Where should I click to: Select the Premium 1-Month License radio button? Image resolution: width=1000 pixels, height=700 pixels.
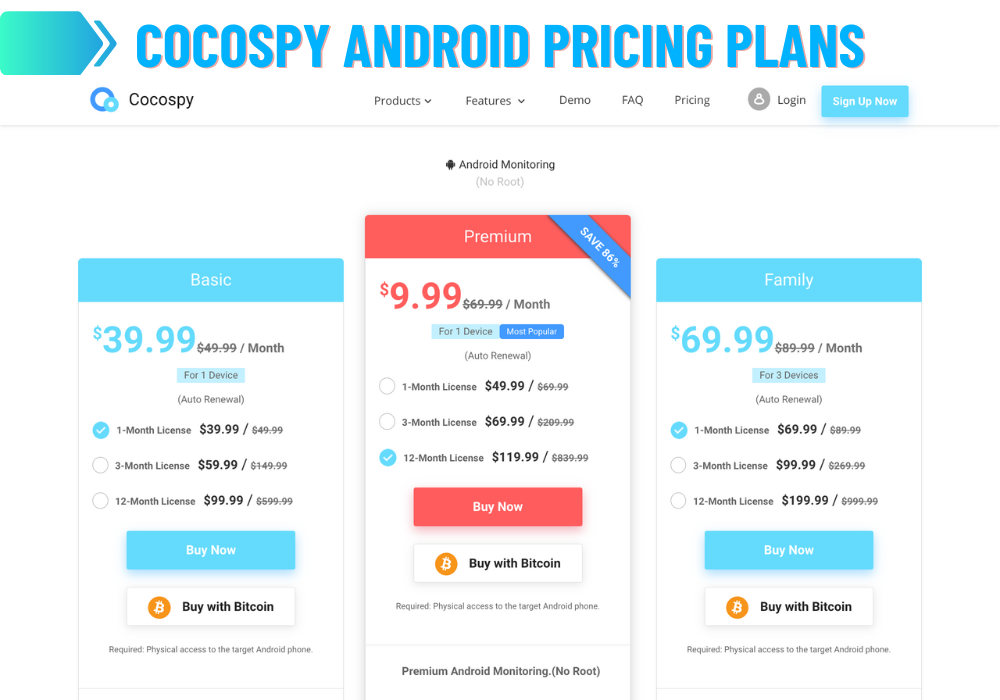pos(387,386)
